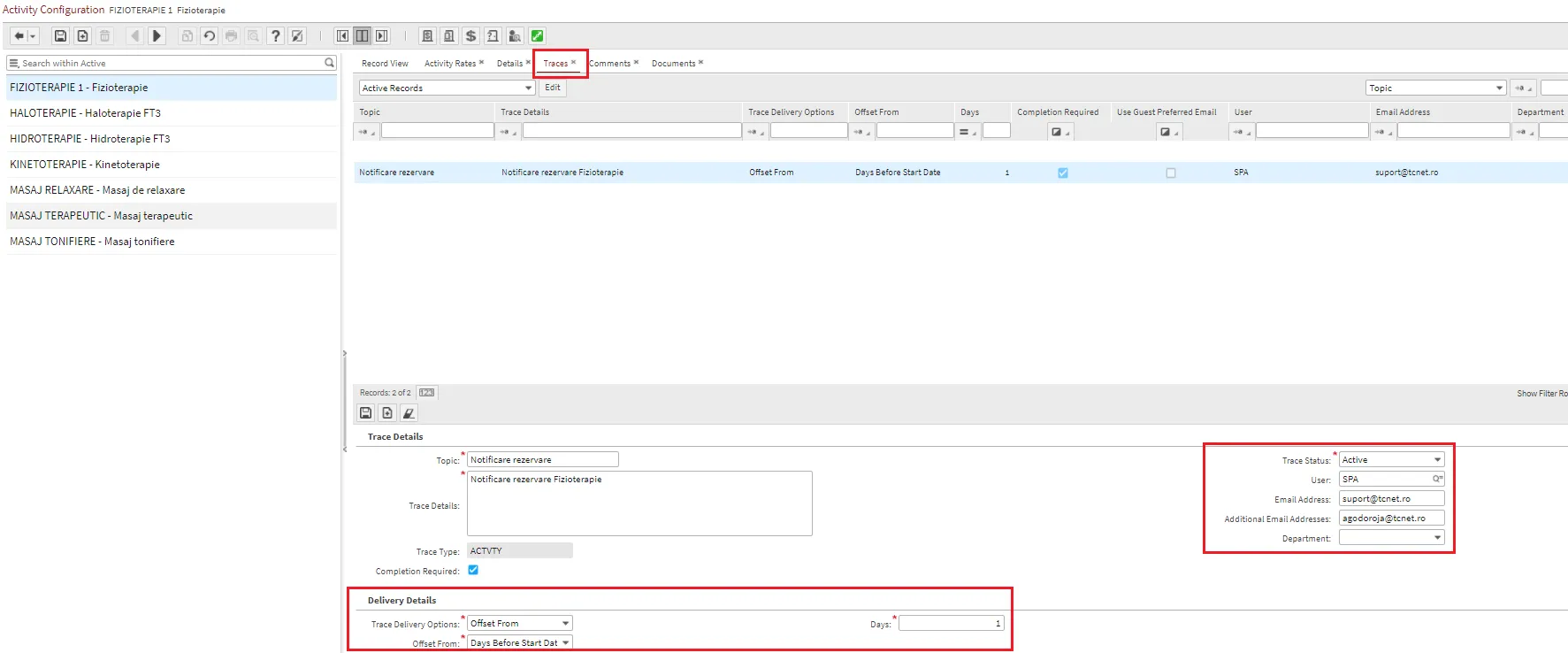1568x653 pixels.
Task: Switch to the left-panel-only layout icon
Action: pos(342,36)
